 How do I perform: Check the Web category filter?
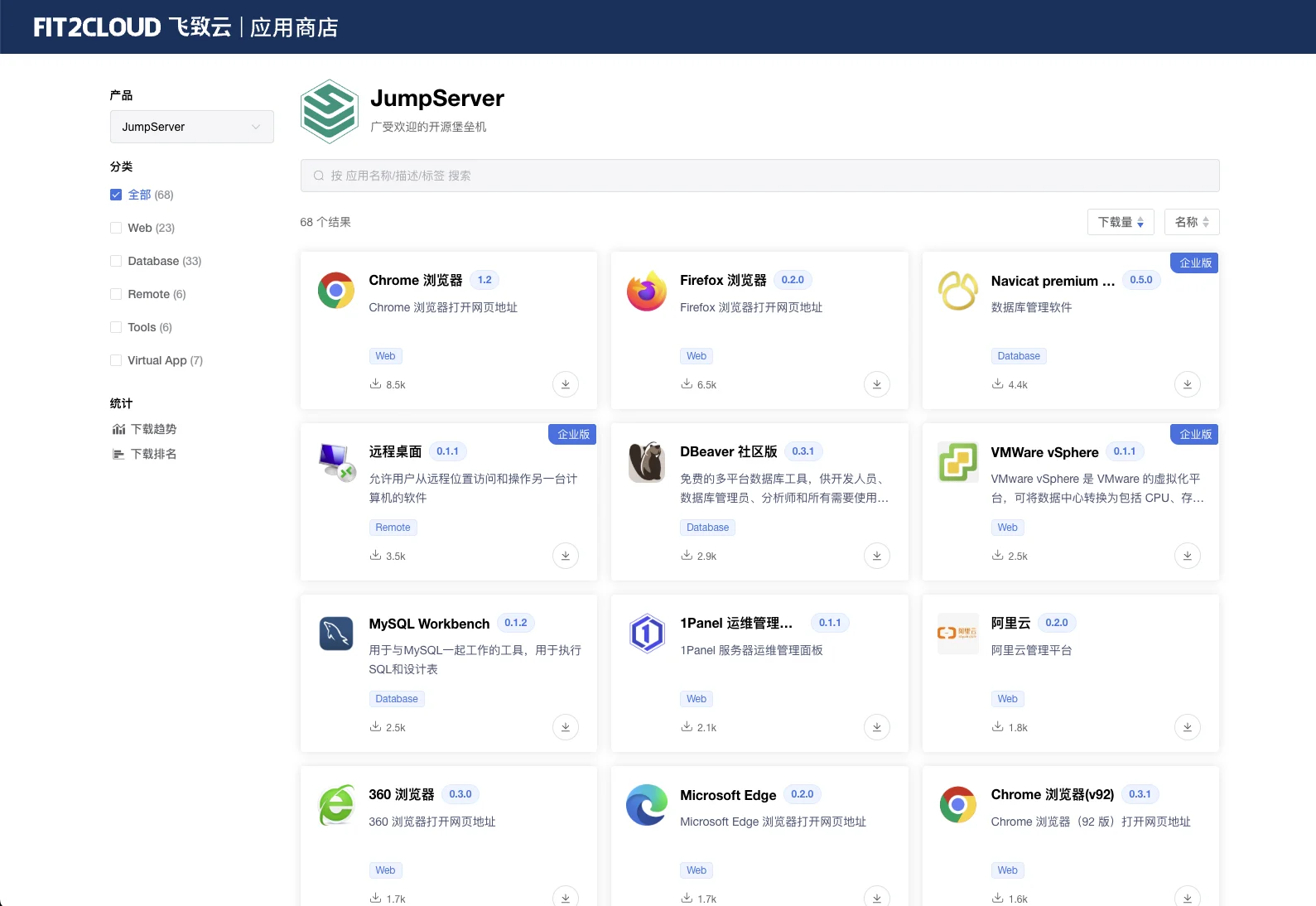click(116, 228)
